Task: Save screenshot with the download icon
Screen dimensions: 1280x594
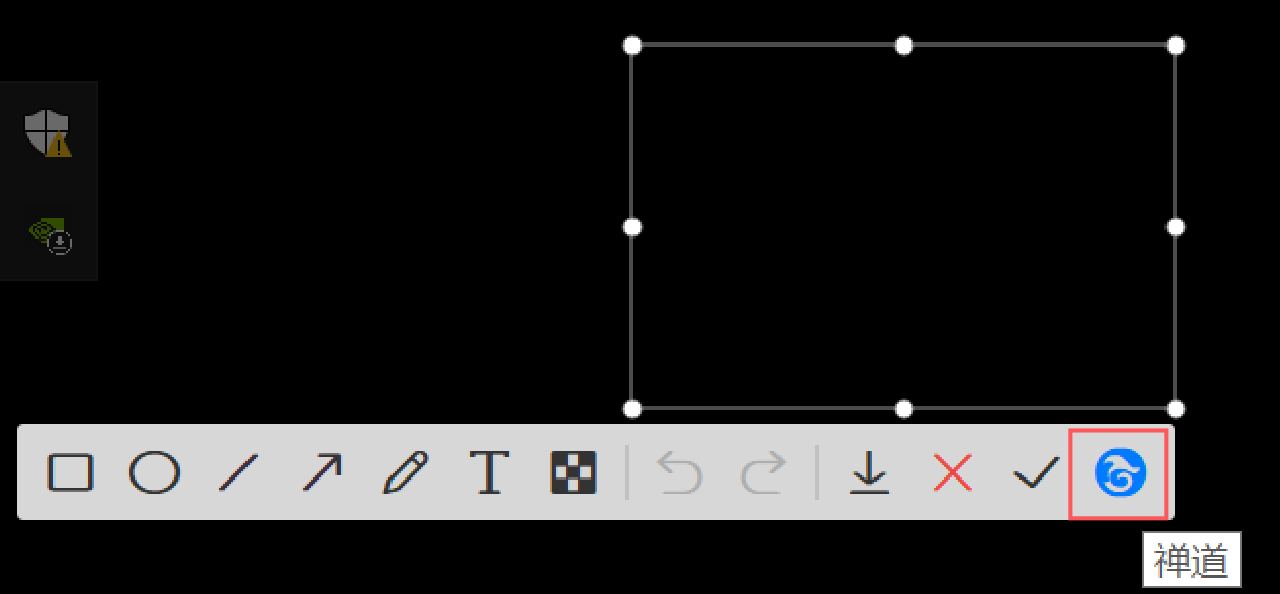Action: point(870,472)
